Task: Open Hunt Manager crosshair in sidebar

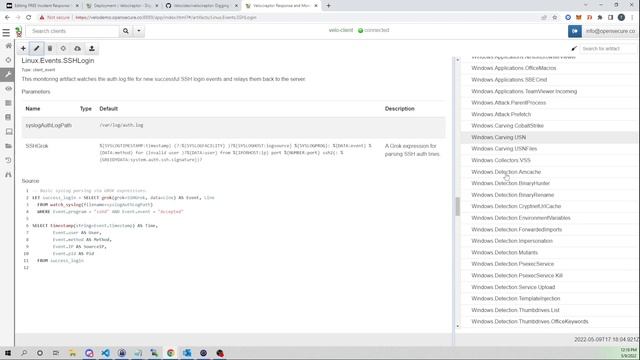Action: [x=8, y=60]
